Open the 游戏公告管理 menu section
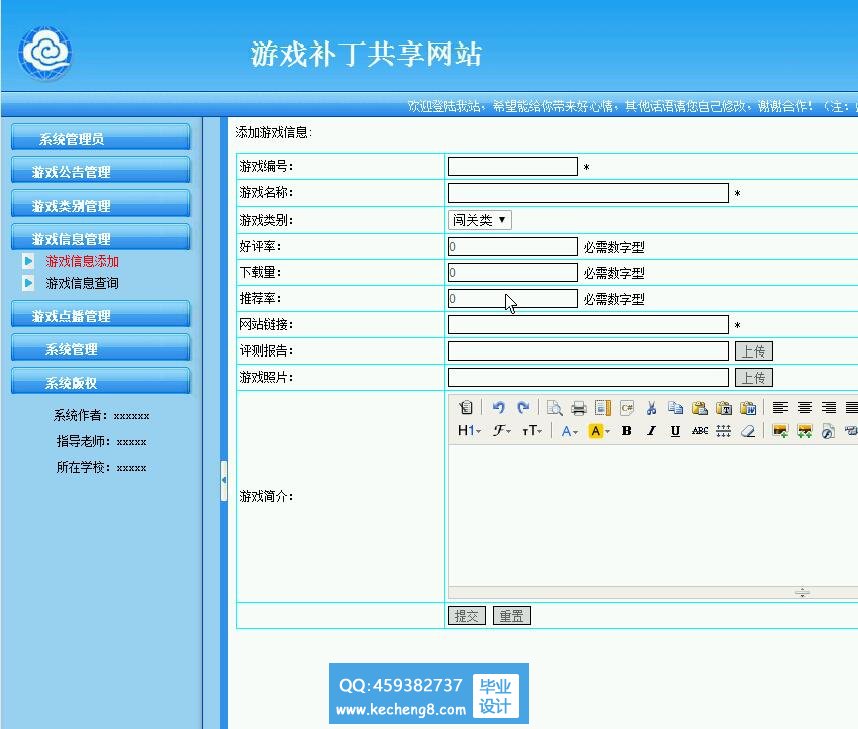The height and width of the screenshot is (729, 858). point(101,171)
